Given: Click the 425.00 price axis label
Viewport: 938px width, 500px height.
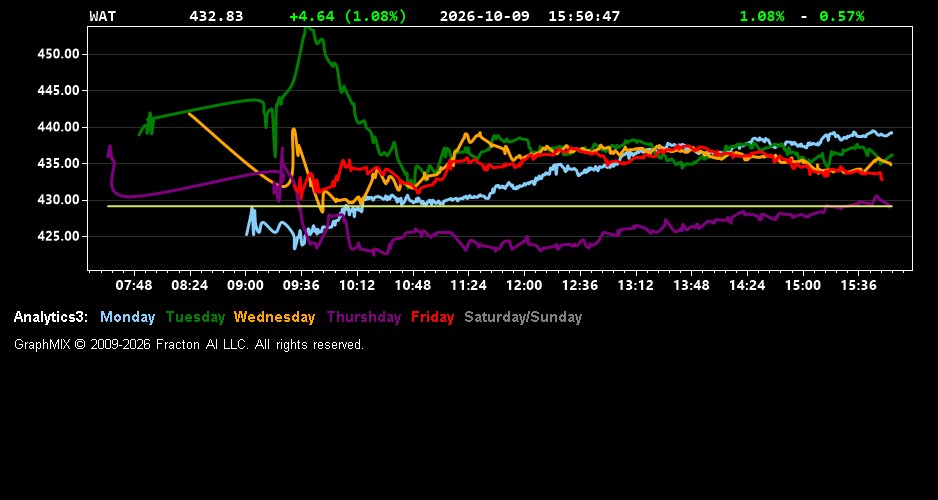Looking at the screenshot, I should tap(59, 237).
